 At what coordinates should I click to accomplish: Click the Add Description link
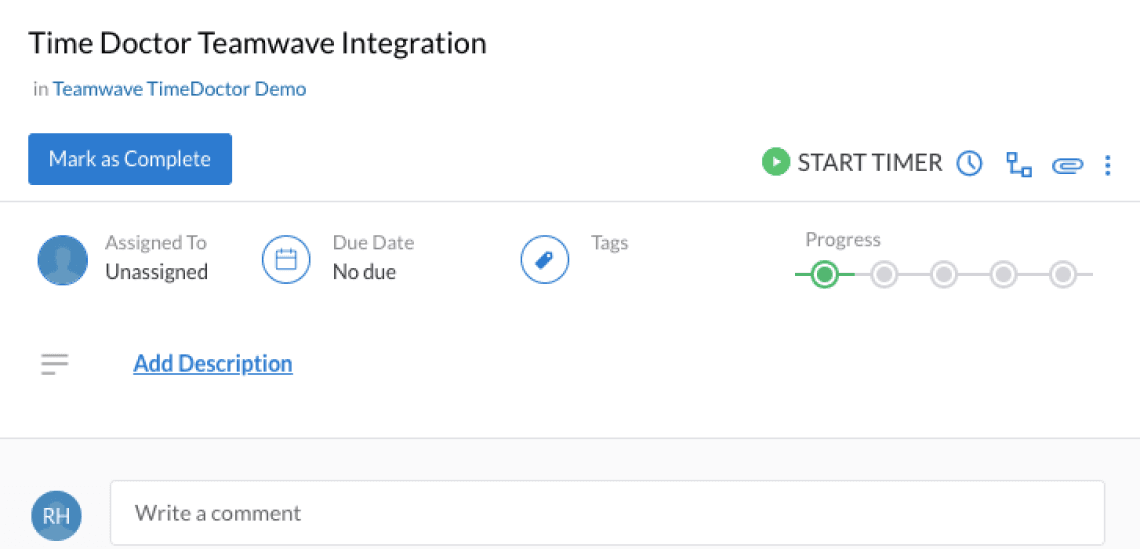click(x=213, y=364)
